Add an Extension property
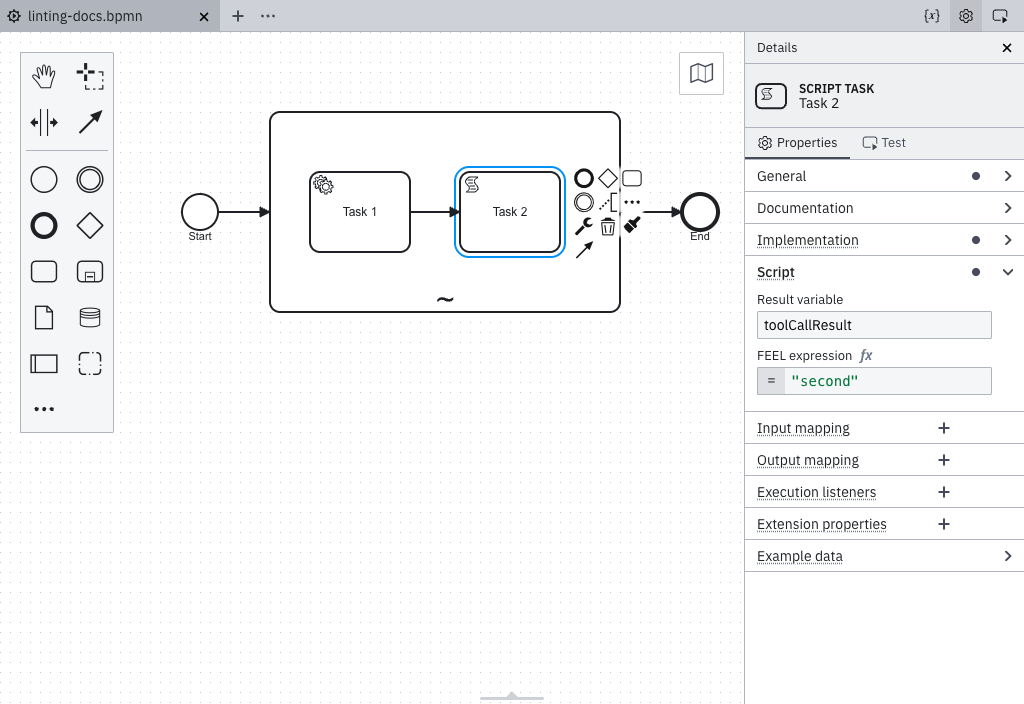Image resolution: width=1024 pixels, height=704 pixels. coord(944,524)
